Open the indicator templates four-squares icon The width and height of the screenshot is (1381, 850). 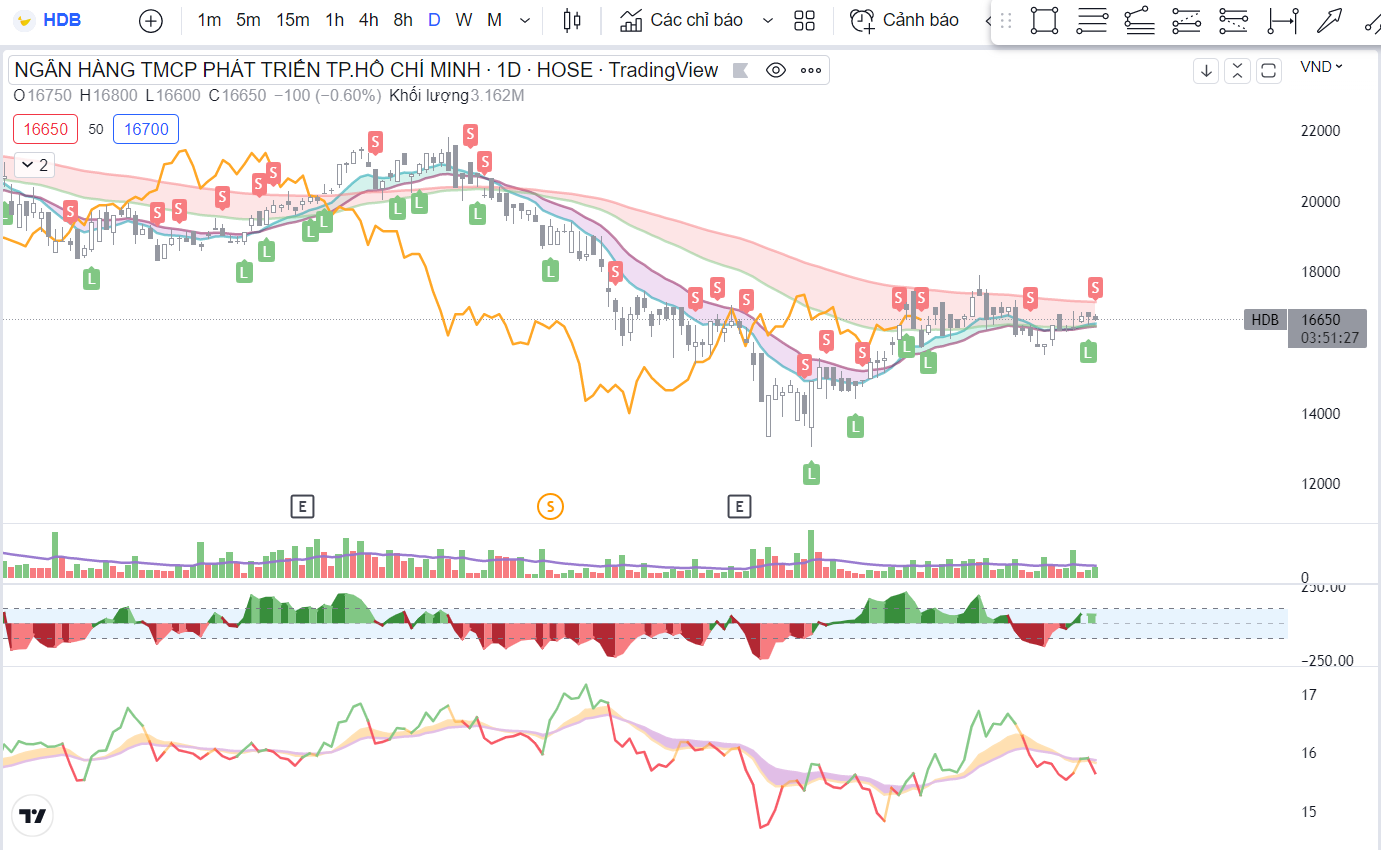click(804, 20)
